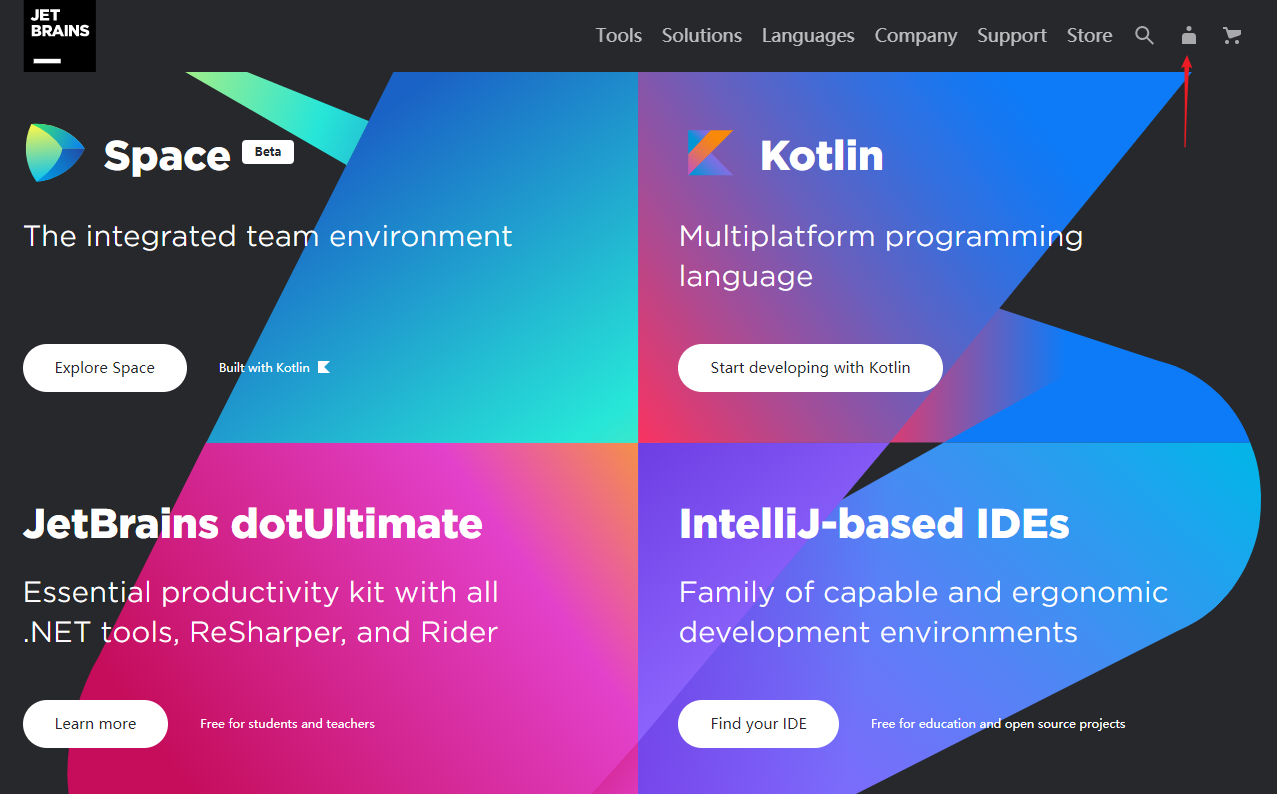Open the site search icon
This screenshot has height=794, width=1277.
coord(1145,36)
